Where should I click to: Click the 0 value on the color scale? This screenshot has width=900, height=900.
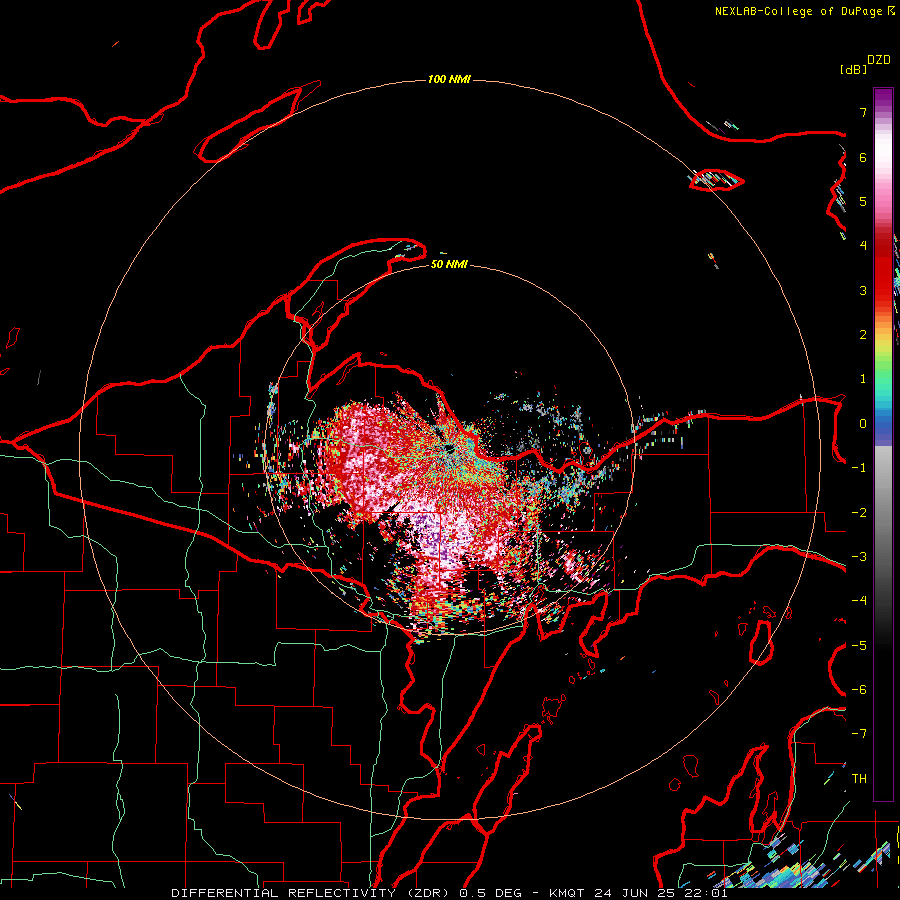click(x=863, y=424)
